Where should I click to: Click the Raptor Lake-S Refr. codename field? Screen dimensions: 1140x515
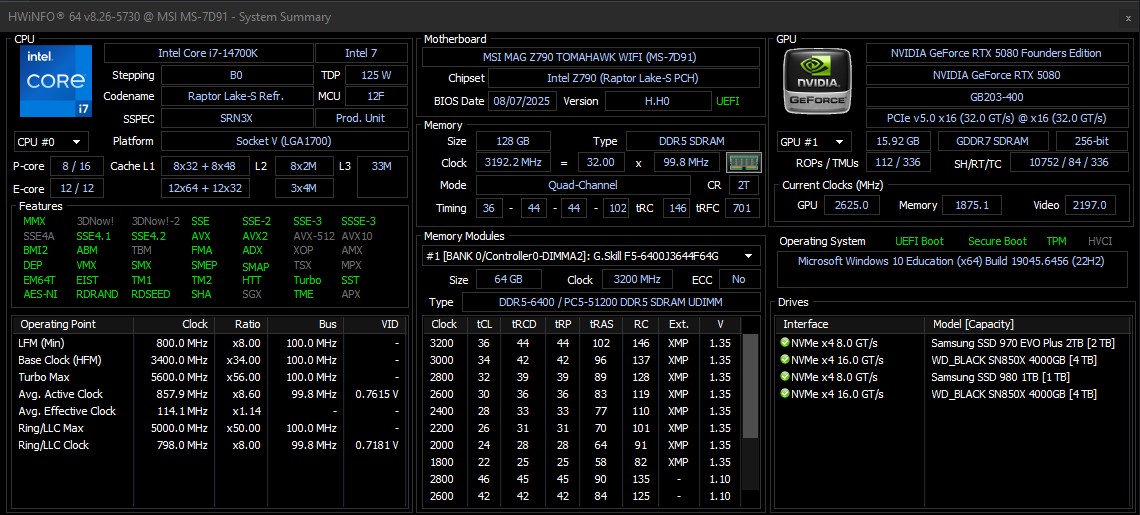pyautogui.click(x=236, y=96)
